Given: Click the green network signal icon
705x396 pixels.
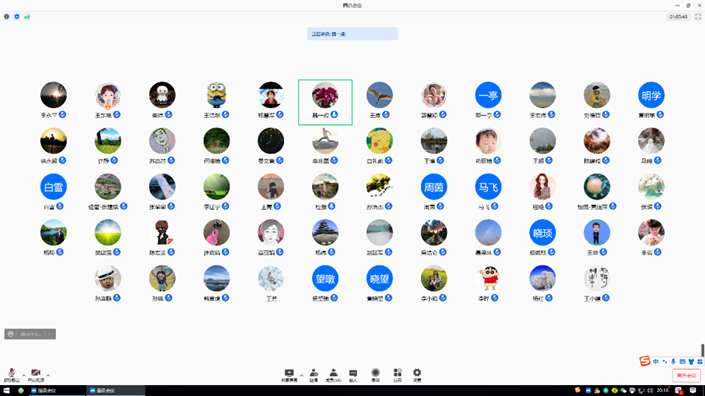Looking at the screenshot, I should [27, 17].
